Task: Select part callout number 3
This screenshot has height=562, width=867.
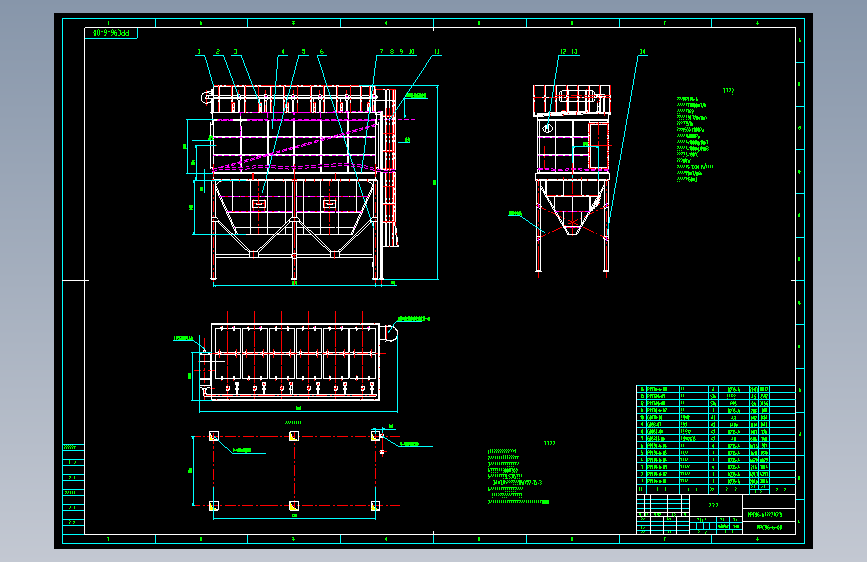Action: (236, 51)
